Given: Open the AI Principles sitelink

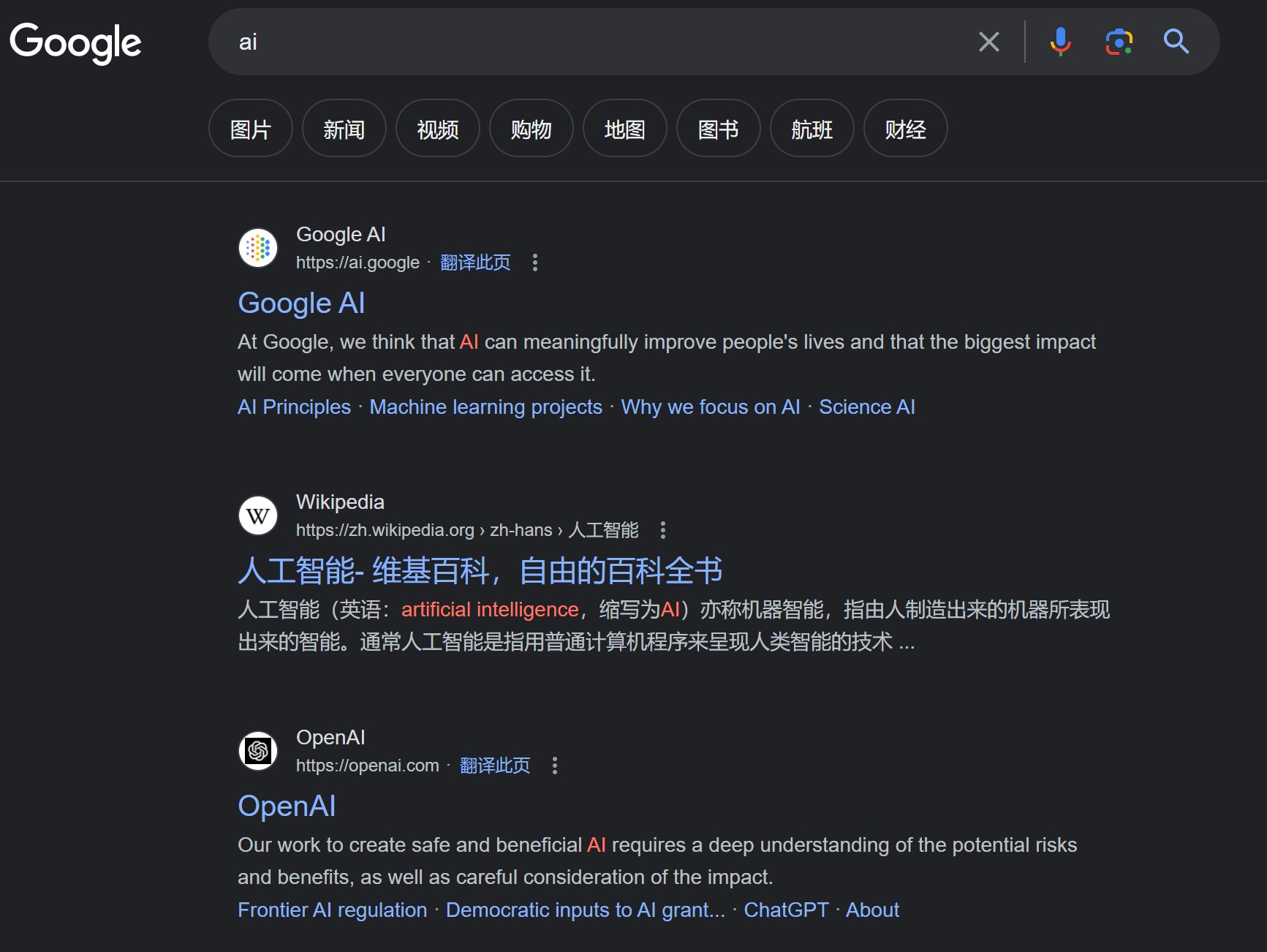Looking at the screenshot, I should point(294,407).
